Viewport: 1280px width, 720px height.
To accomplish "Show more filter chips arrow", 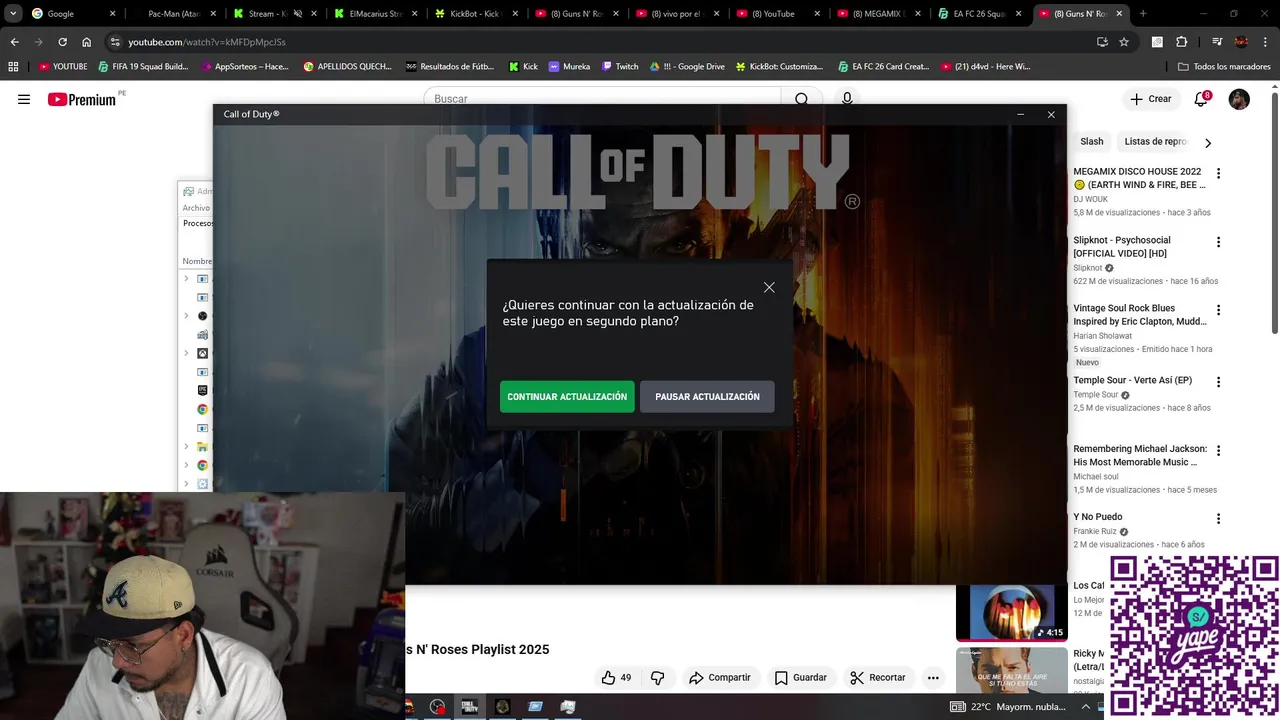I will click(1208, 143).
